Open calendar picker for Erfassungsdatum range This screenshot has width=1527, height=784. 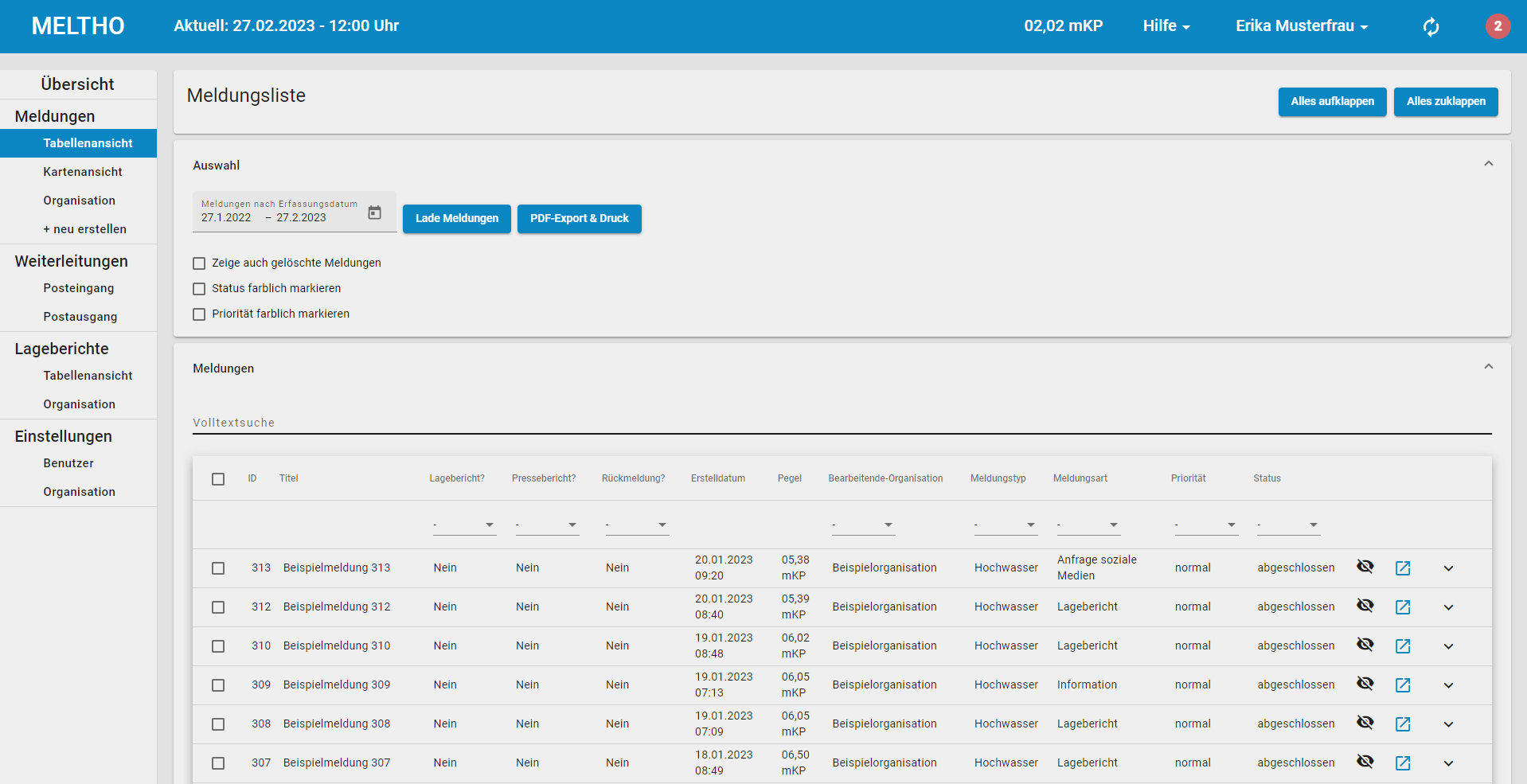(374, 213)
